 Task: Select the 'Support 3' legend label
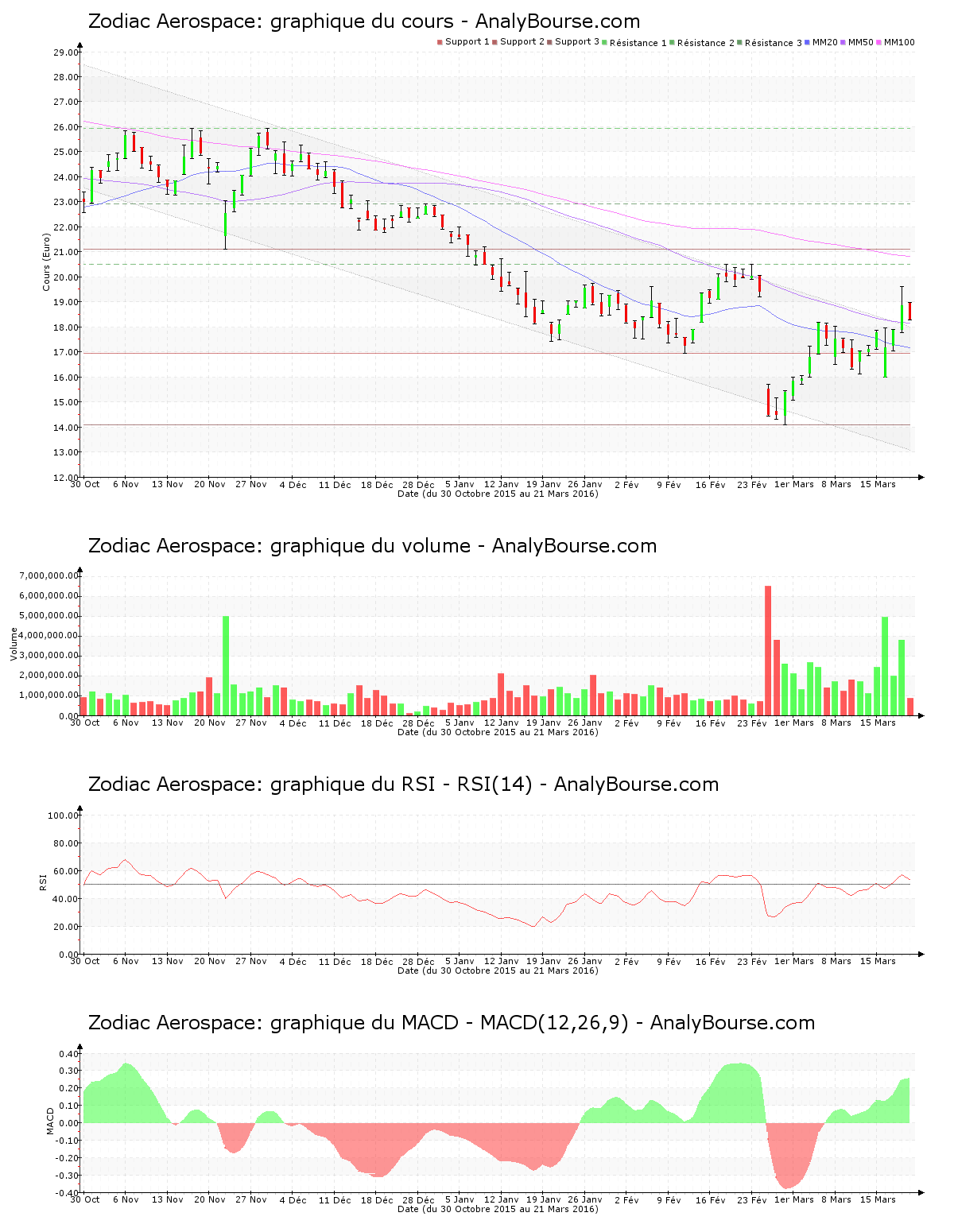(x=577, y=42)
